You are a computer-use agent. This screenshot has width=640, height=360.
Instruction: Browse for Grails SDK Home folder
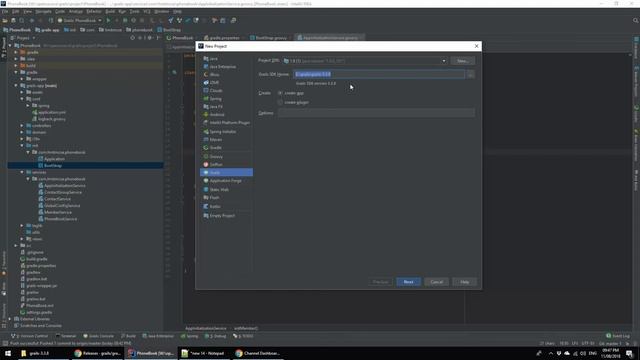(x=470, y=74)
